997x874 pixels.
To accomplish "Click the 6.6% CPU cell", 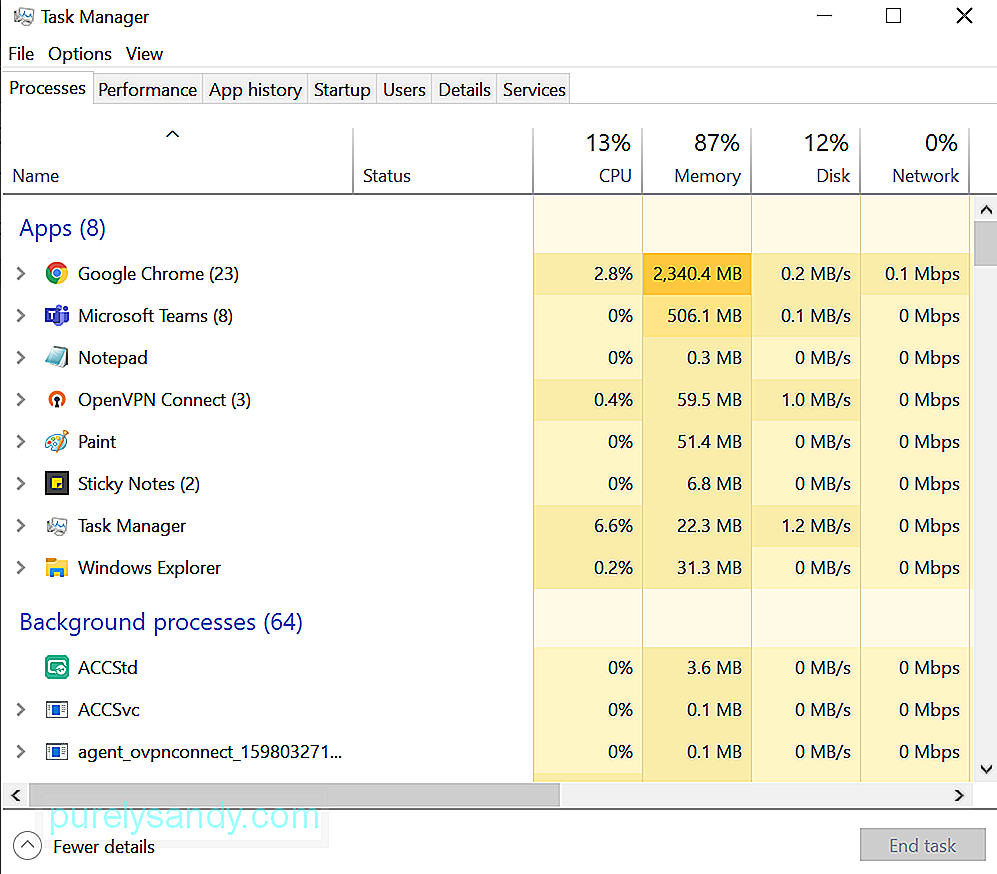I will click(x=588, y=526).
